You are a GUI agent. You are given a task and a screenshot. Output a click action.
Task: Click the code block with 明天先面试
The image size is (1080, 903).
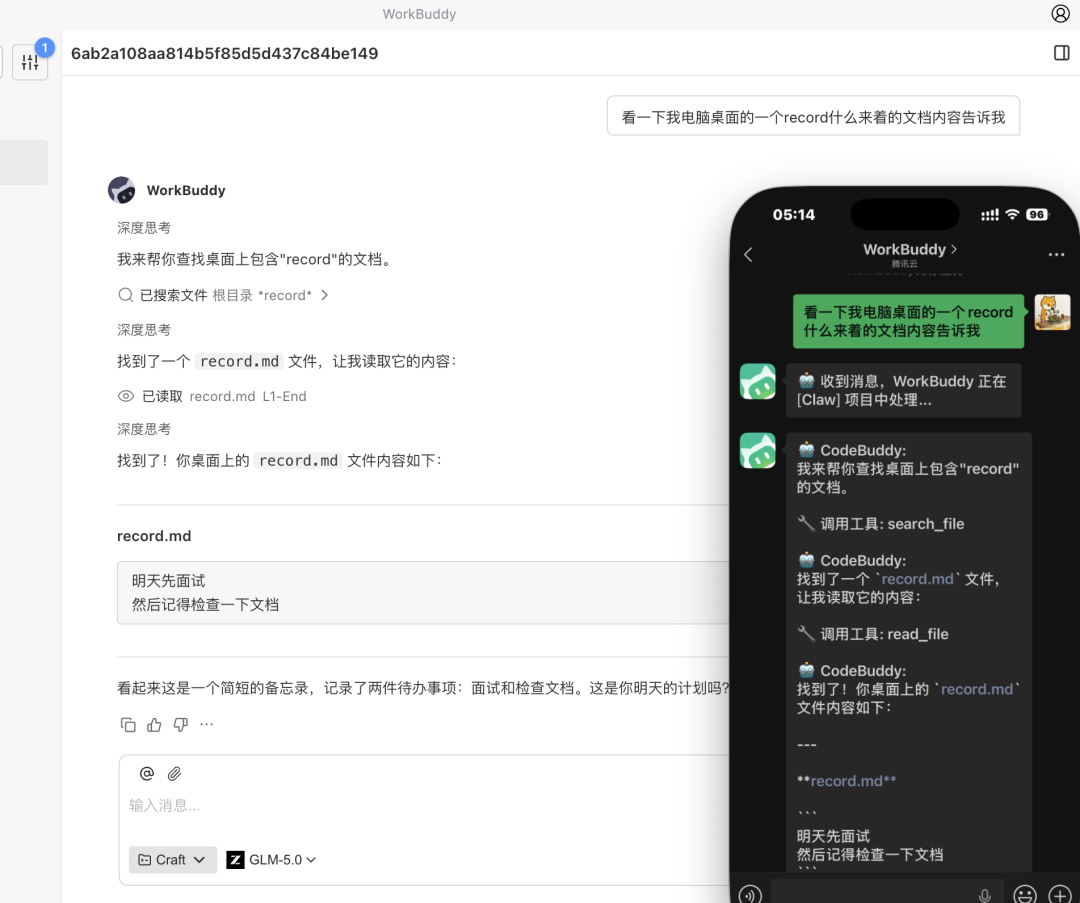(x=423, y=592)
